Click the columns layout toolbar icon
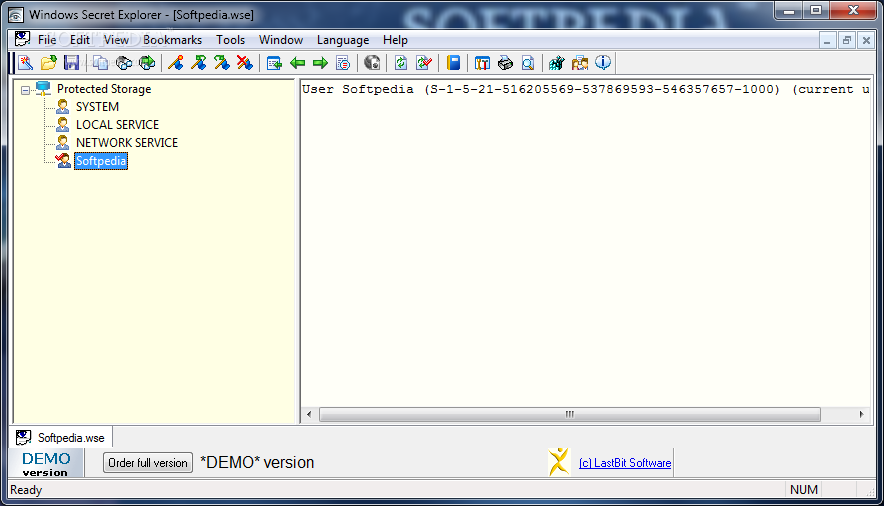884x506 pixels. click(482, 63)
